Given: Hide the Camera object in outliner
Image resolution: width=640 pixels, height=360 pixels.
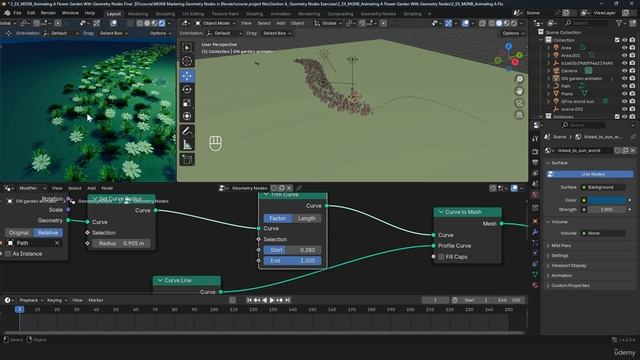Looking at the screenshot, I should pos(624,71).
